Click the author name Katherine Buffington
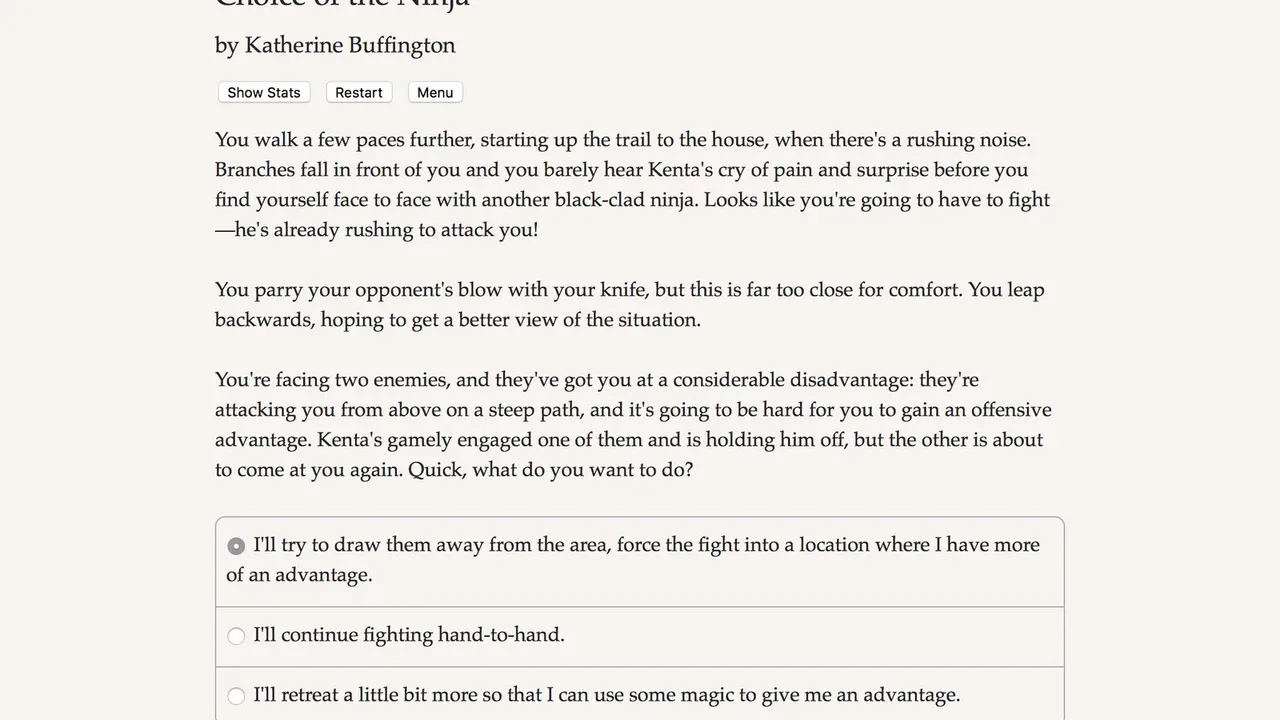1280x720 pixels. click(x=350, y=45)
